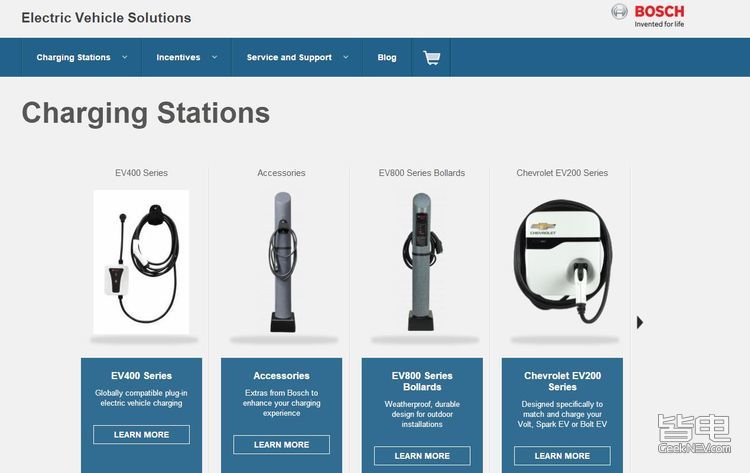Open the Chevrolet EV200 Series card heading

point(562,381)
